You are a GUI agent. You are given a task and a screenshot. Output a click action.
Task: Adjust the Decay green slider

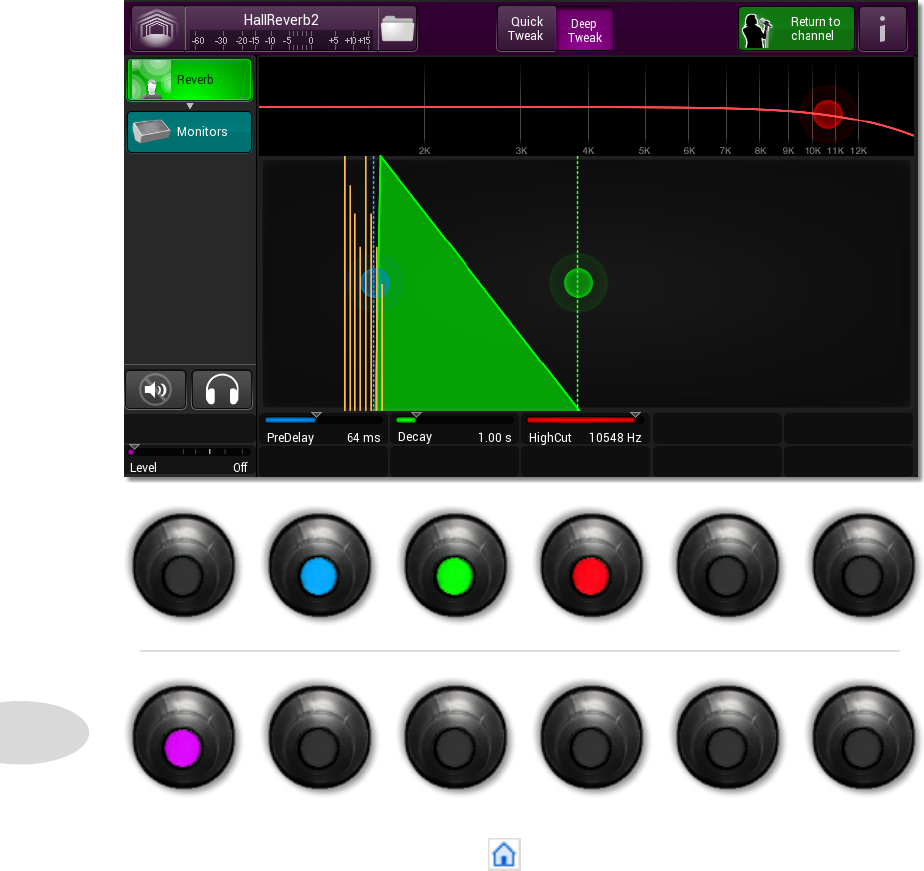pyautogui.click(x=454, y=420)
